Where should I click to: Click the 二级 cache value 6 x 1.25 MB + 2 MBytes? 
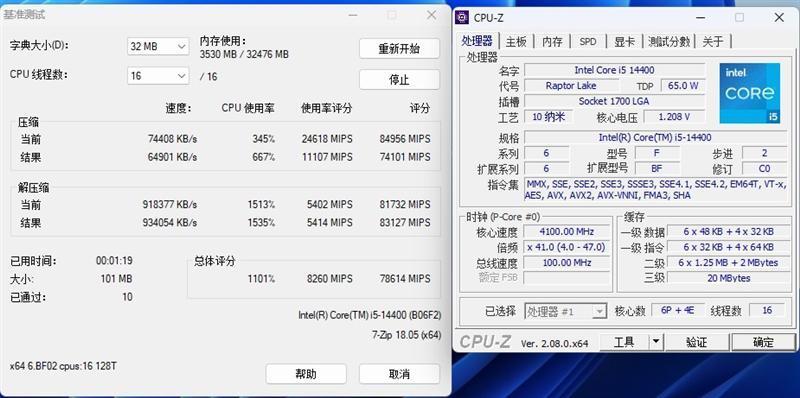point(728,263)
